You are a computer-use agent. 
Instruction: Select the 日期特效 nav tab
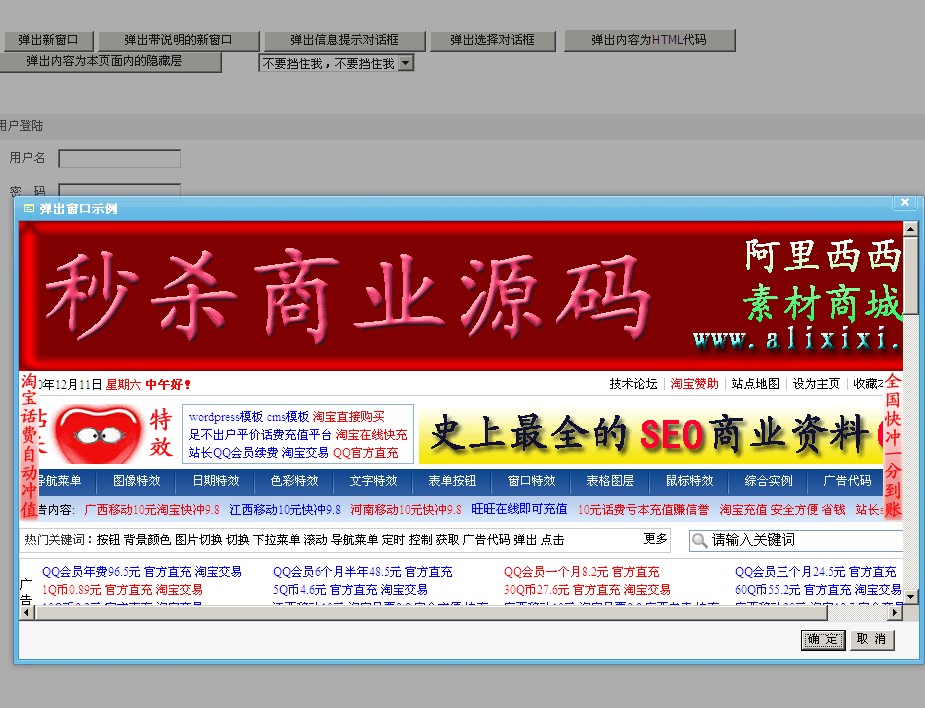[x=216, y=481]
